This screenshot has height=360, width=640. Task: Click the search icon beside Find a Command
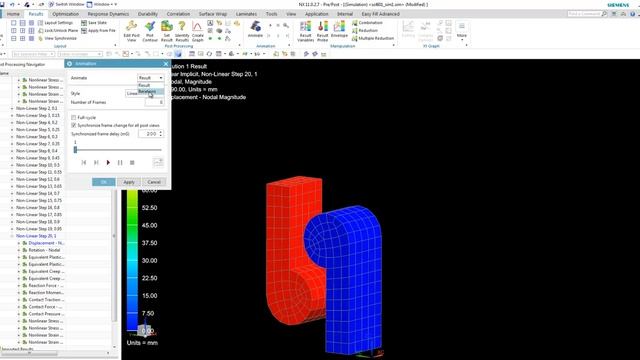coord(604,14)
